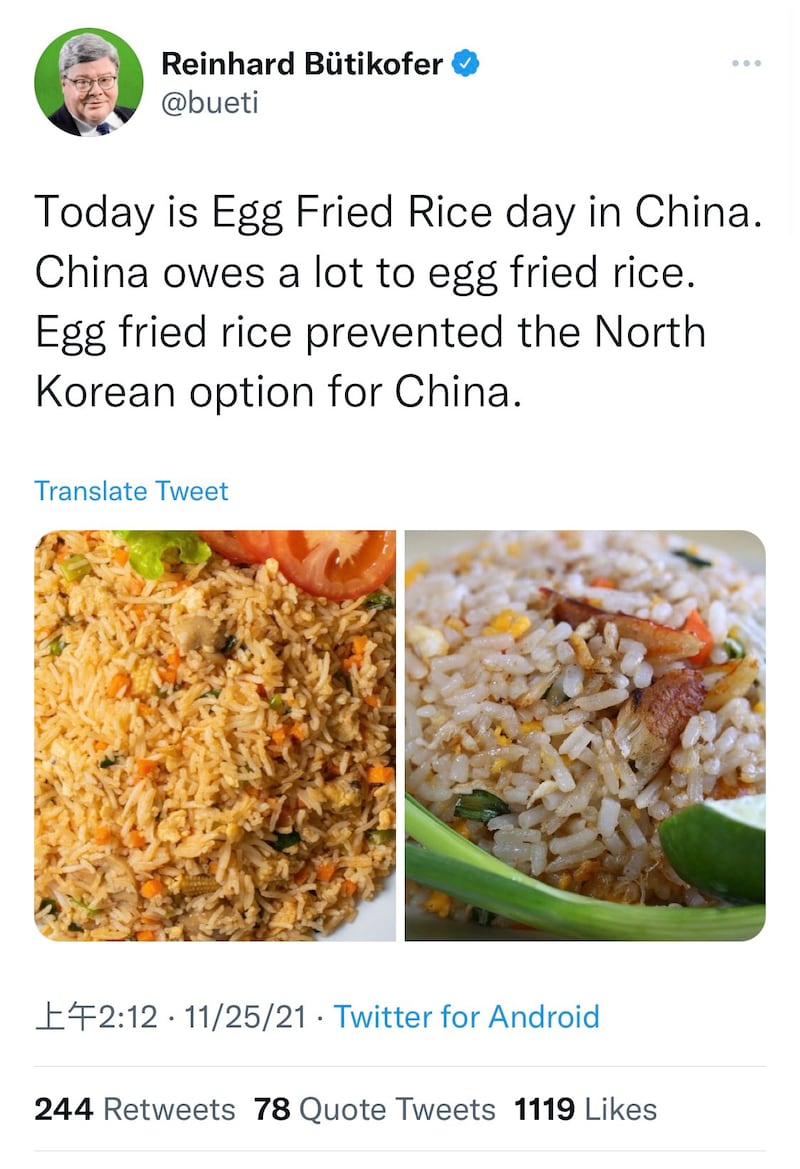Viewport: 800px width, 1169px height.
Task: View the 244 Retweets list
Action: [x=135, y=1109]
